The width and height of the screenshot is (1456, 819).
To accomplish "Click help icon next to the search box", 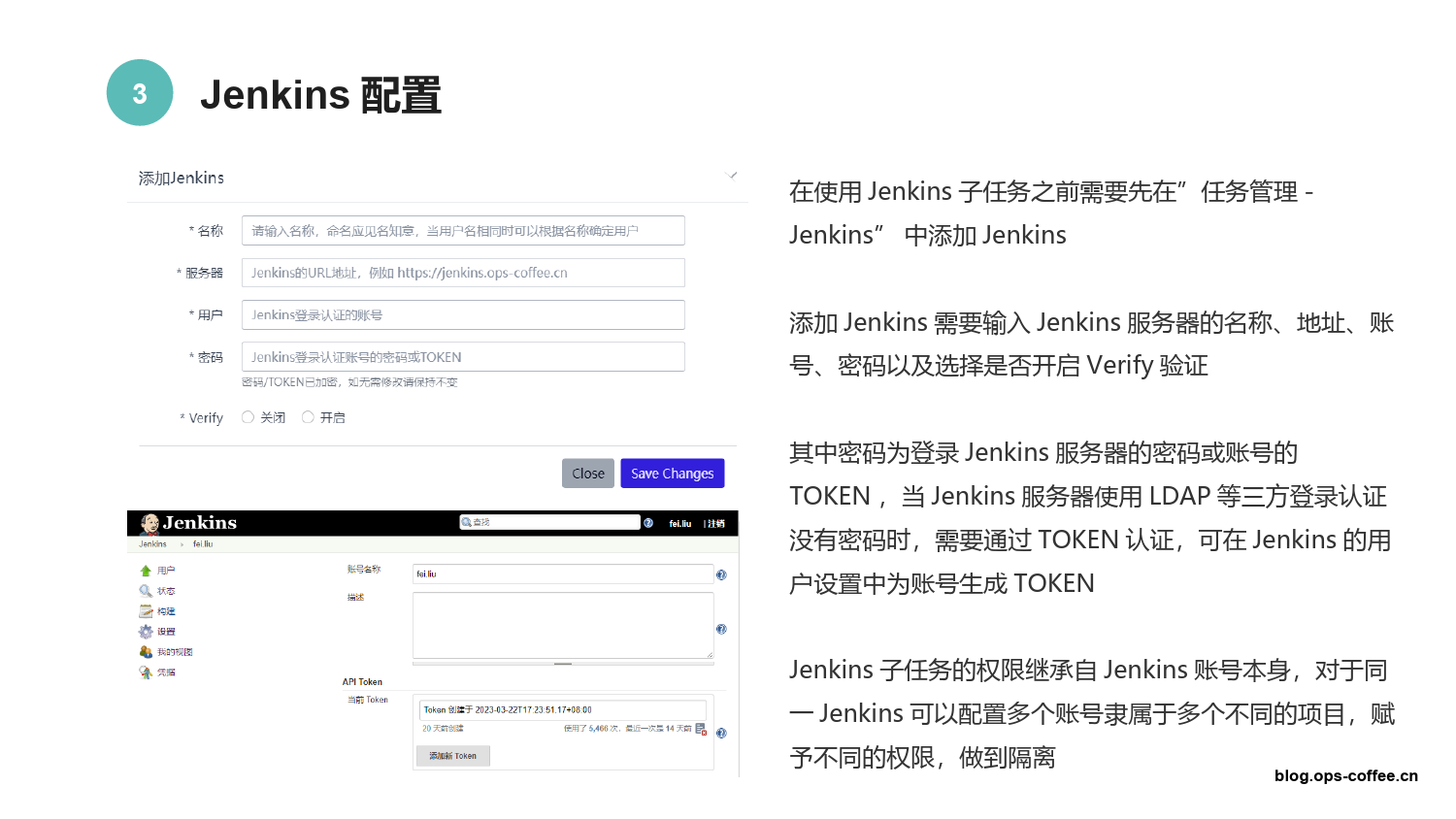I will (x=648, y=523).
